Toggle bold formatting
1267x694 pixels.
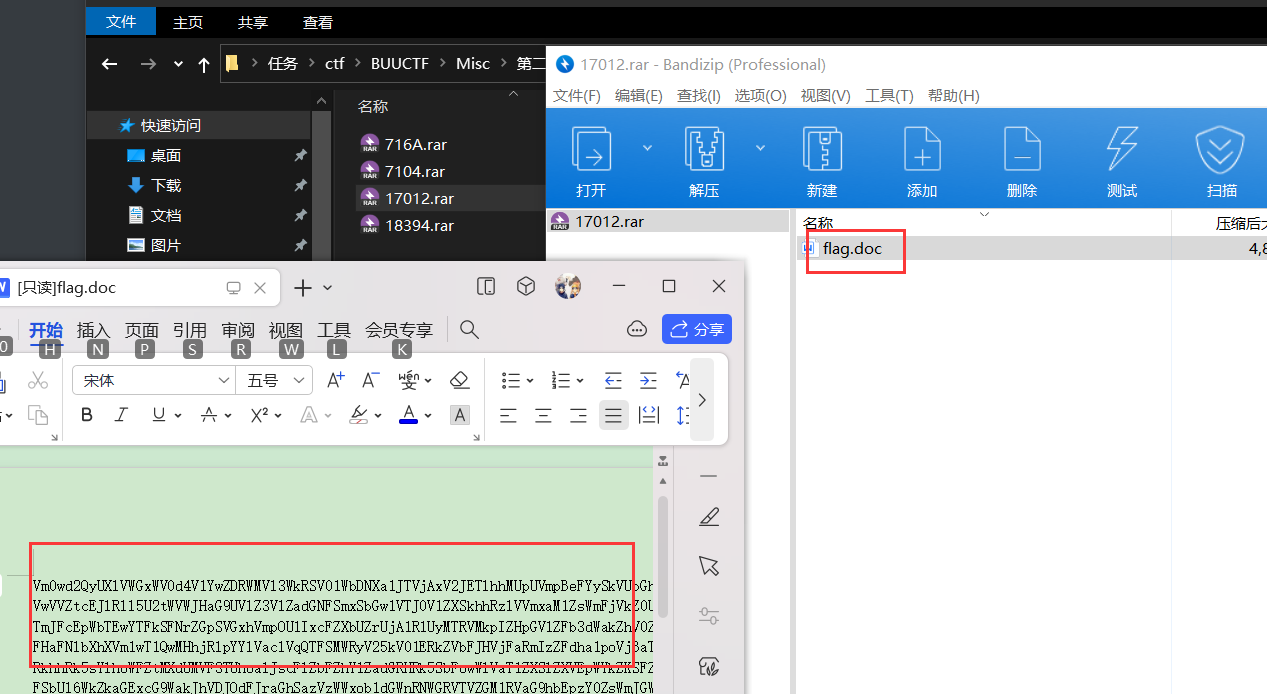[x=87, y=415]
